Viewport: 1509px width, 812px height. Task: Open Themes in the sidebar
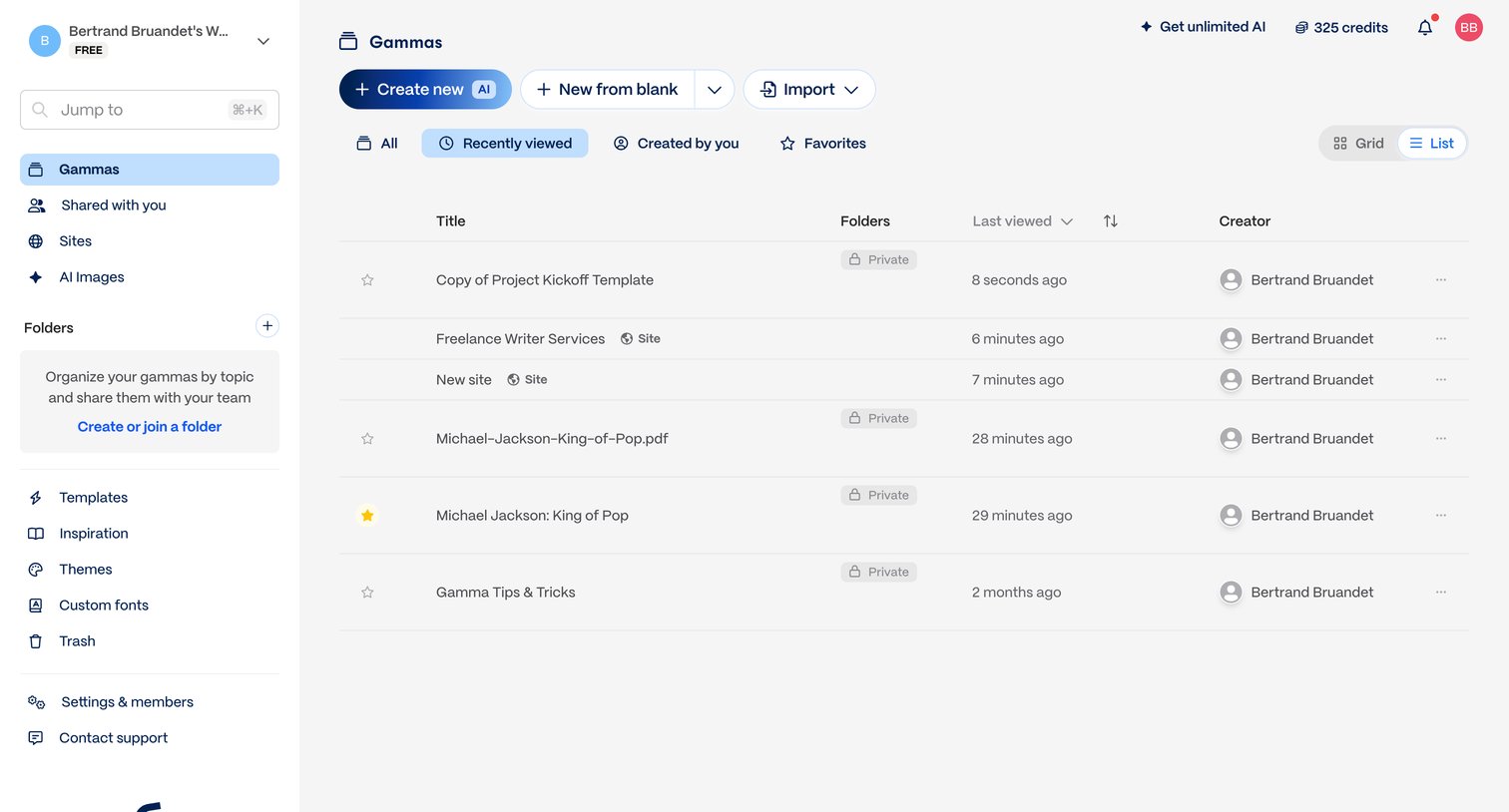[x=150, y=570]
